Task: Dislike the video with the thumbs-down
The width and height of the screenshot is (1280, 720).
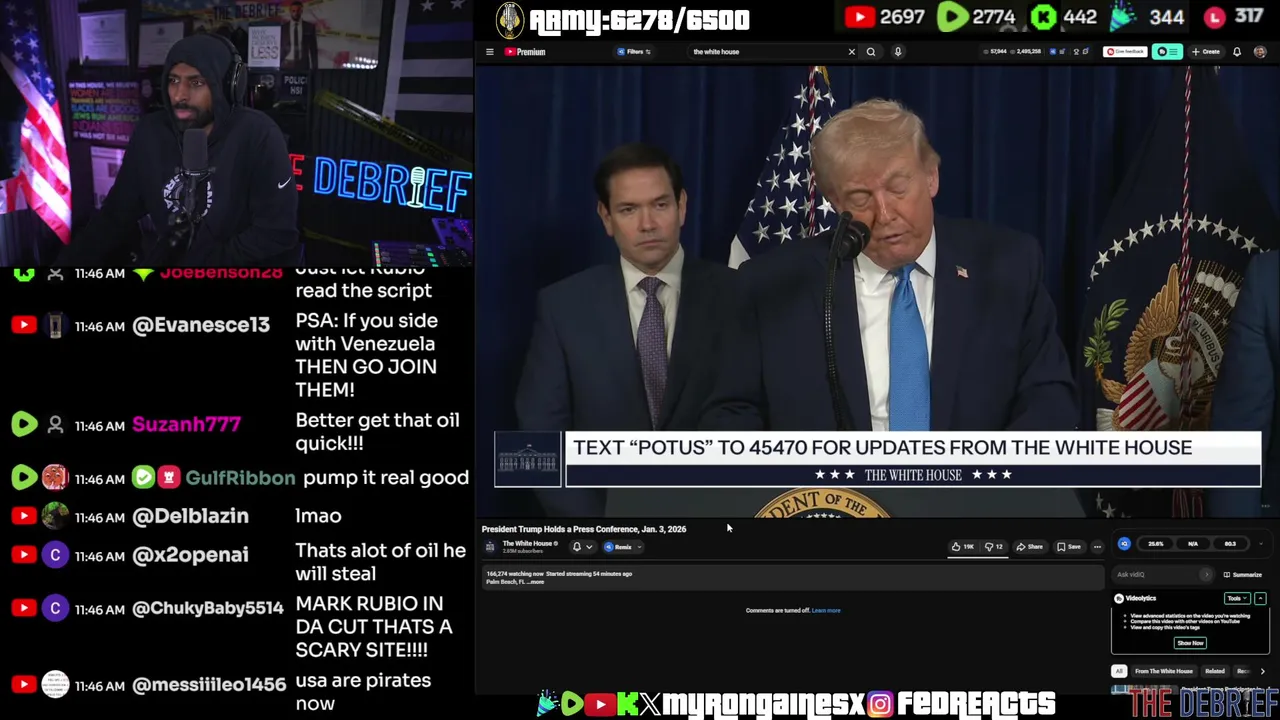Action: coord(994,547)
